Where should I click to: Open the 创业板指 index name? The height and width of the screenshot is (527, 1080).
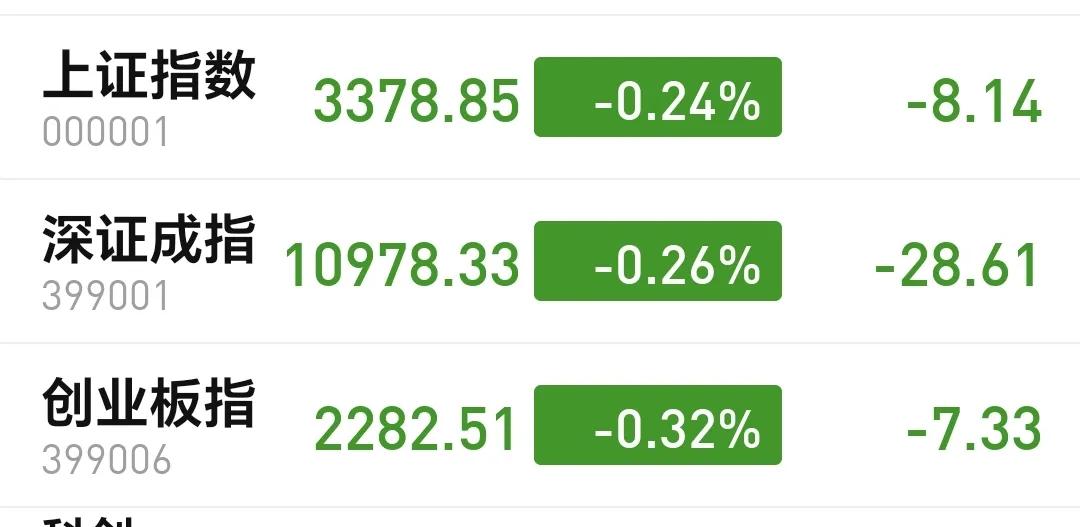pyautogui.click(x=149, y=402)
